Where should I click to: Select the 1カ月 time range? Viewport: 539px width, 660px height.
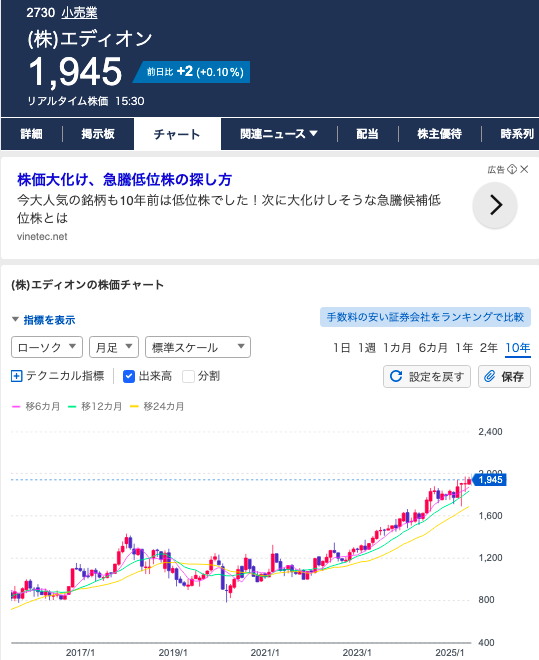tap(397, 348)
